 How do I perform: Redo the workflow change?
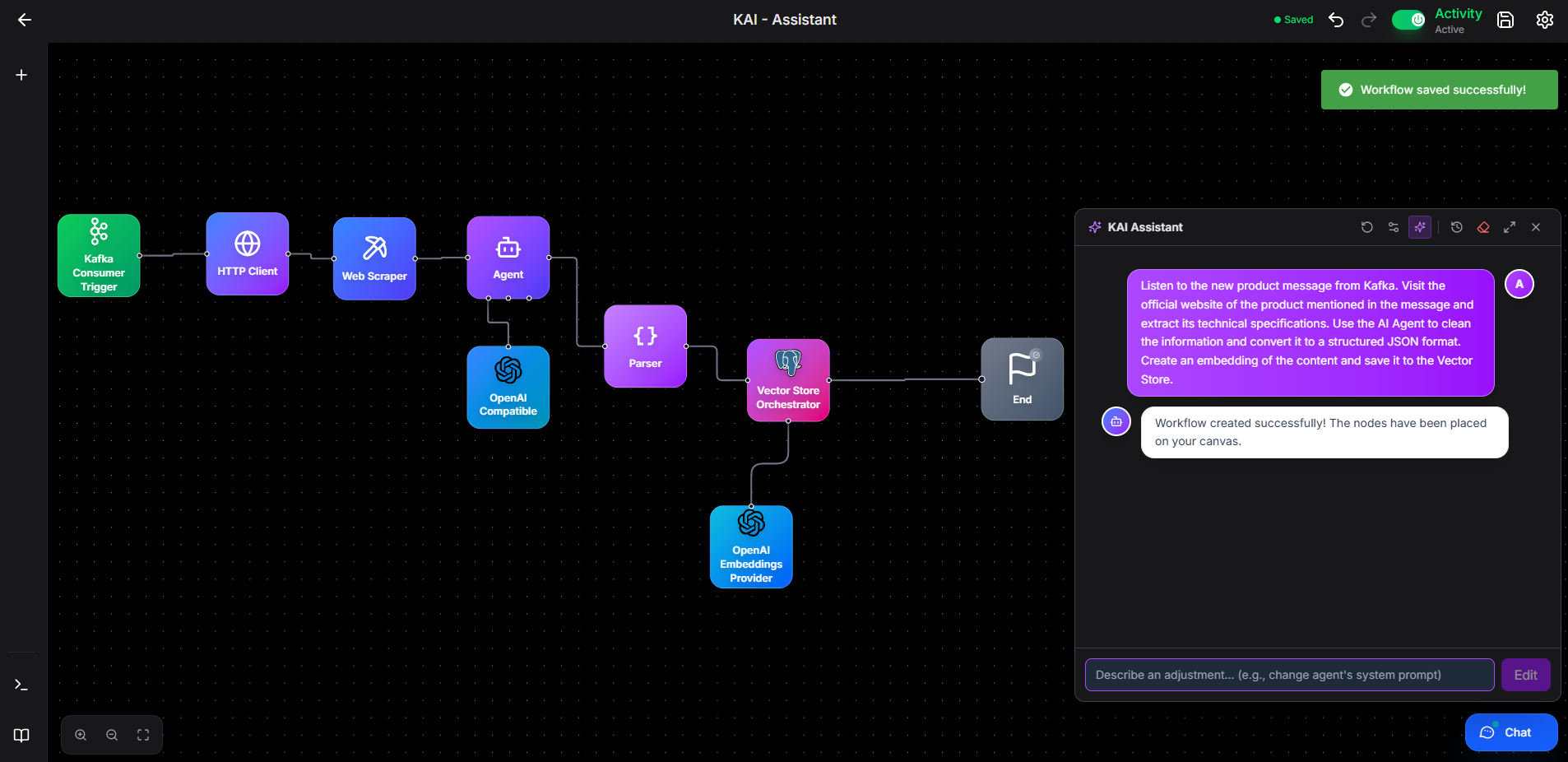click(1369, 20)
